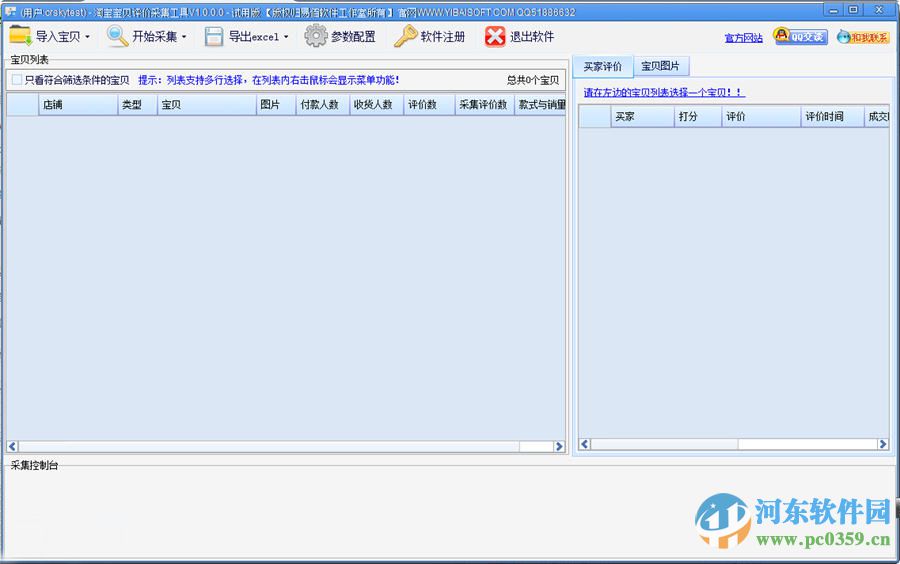Sort by the 宝贝 column header
Image resolution: width=900 pixels, height=564 pixels.
tap(207, 104)
